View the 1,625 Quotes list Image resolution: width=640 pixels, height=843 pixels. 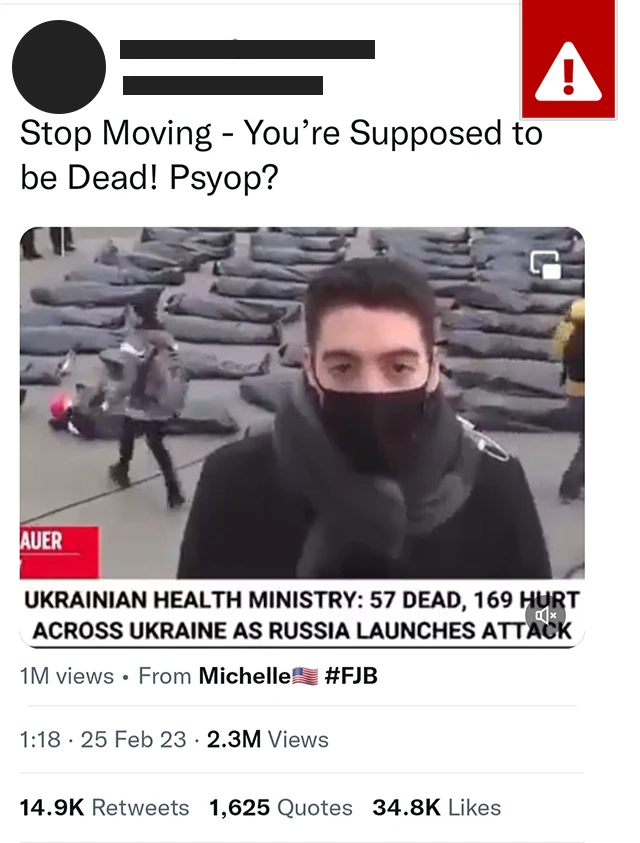[281, 808]
